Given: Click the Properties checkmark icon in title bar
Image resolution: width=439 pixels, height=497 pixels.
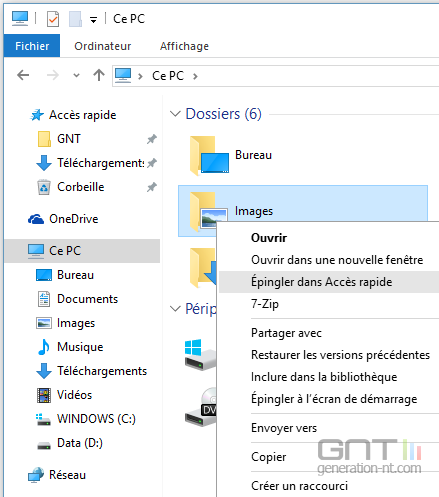Looking at the screenshot, I should tap(53, 19).
